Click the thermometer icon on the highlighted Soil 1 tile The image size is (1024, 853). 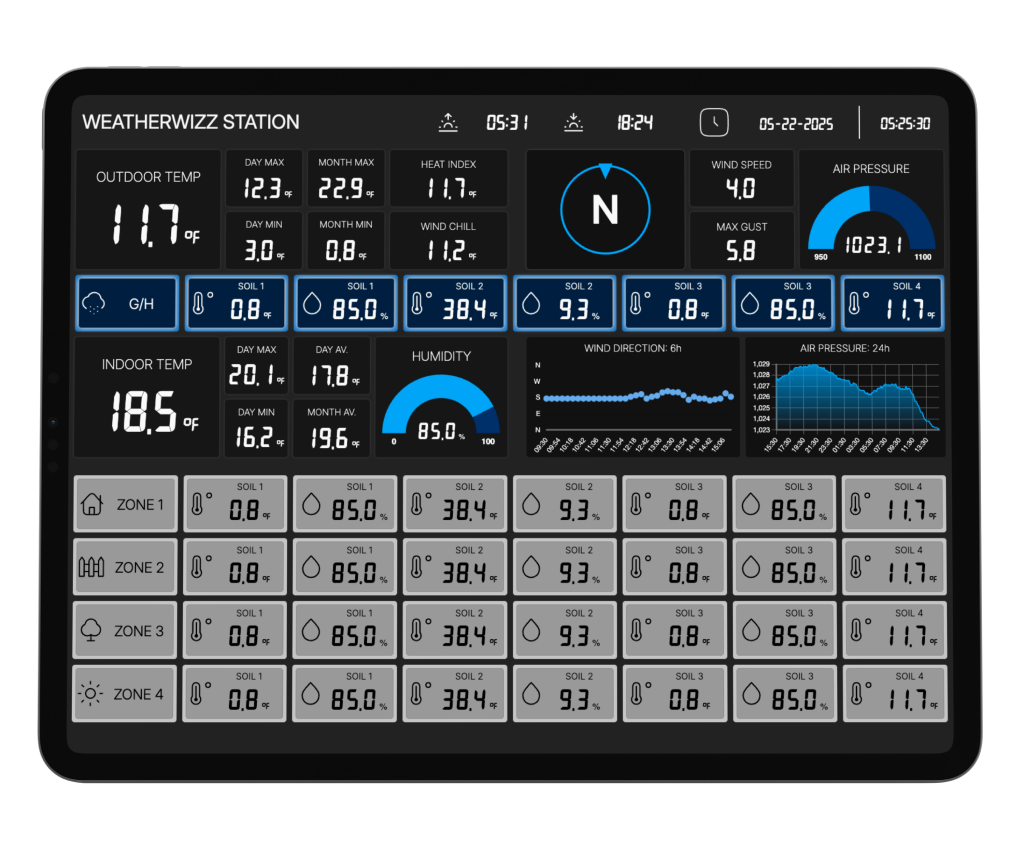tap(197, 302)
